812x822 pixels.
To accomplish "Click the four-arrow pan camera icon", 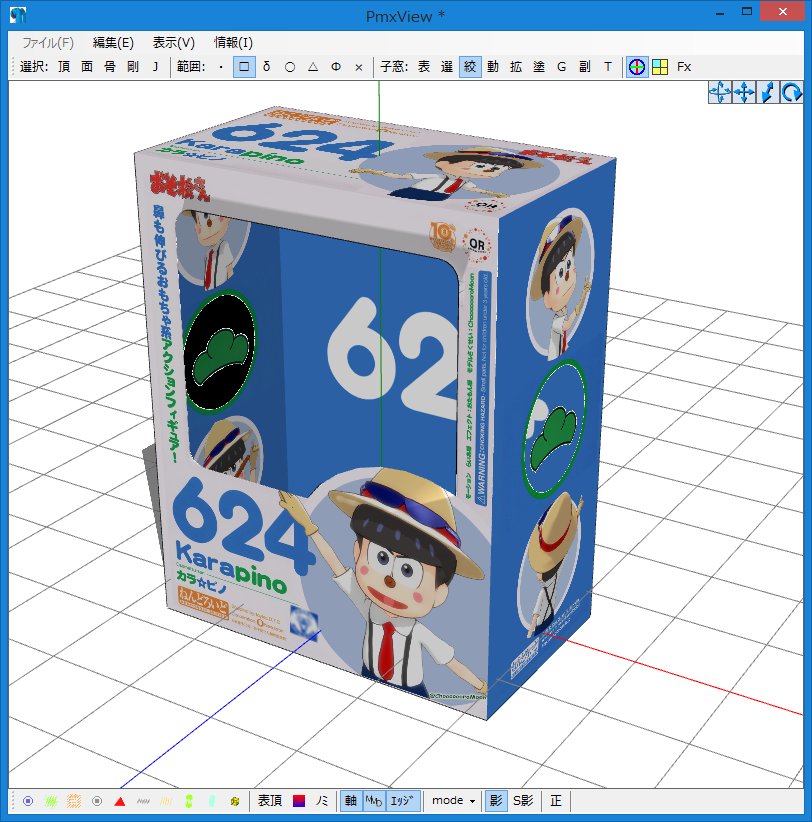I will click(x=744, y=92).
